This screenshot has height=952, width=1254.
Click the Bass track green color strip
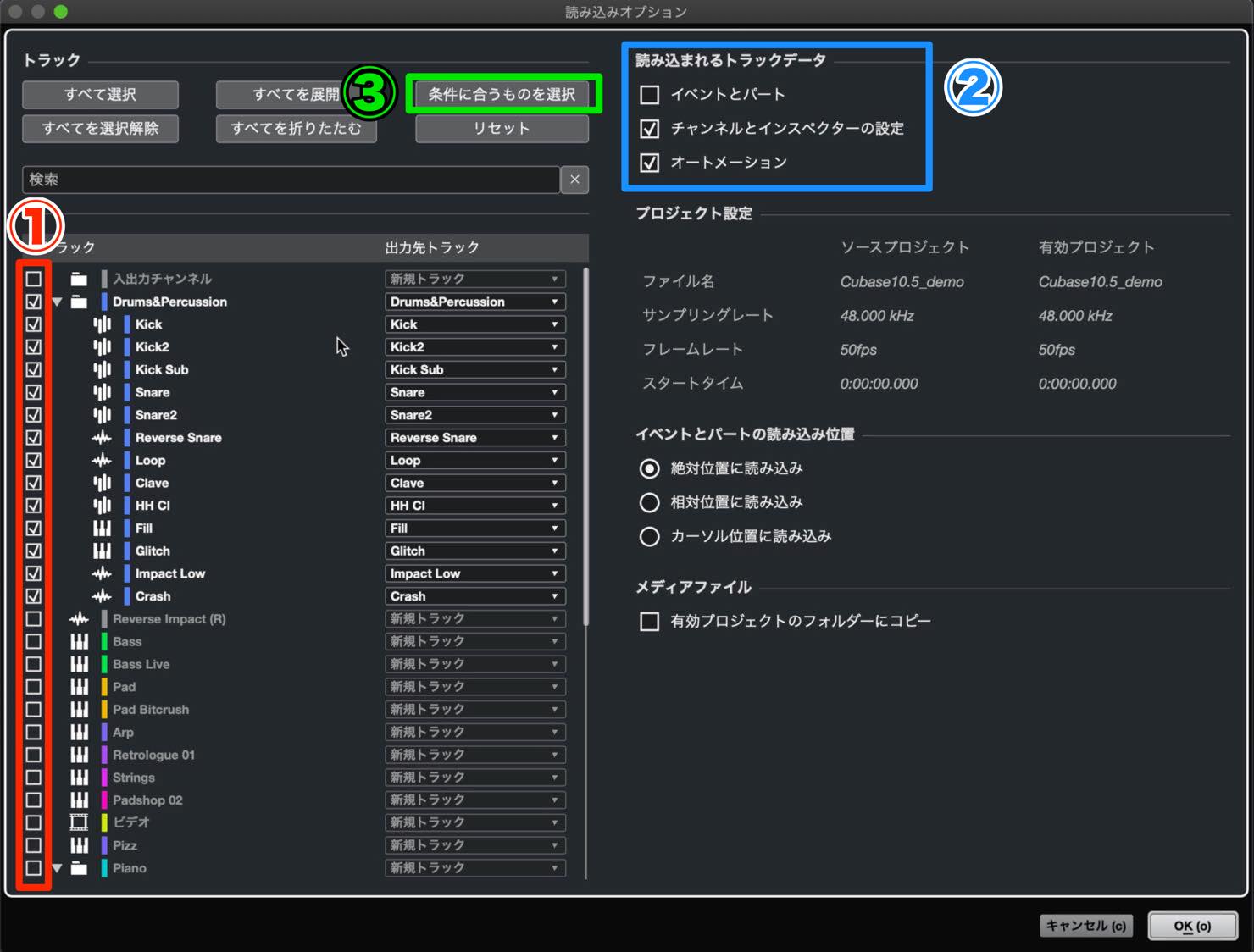pos(104,641)
